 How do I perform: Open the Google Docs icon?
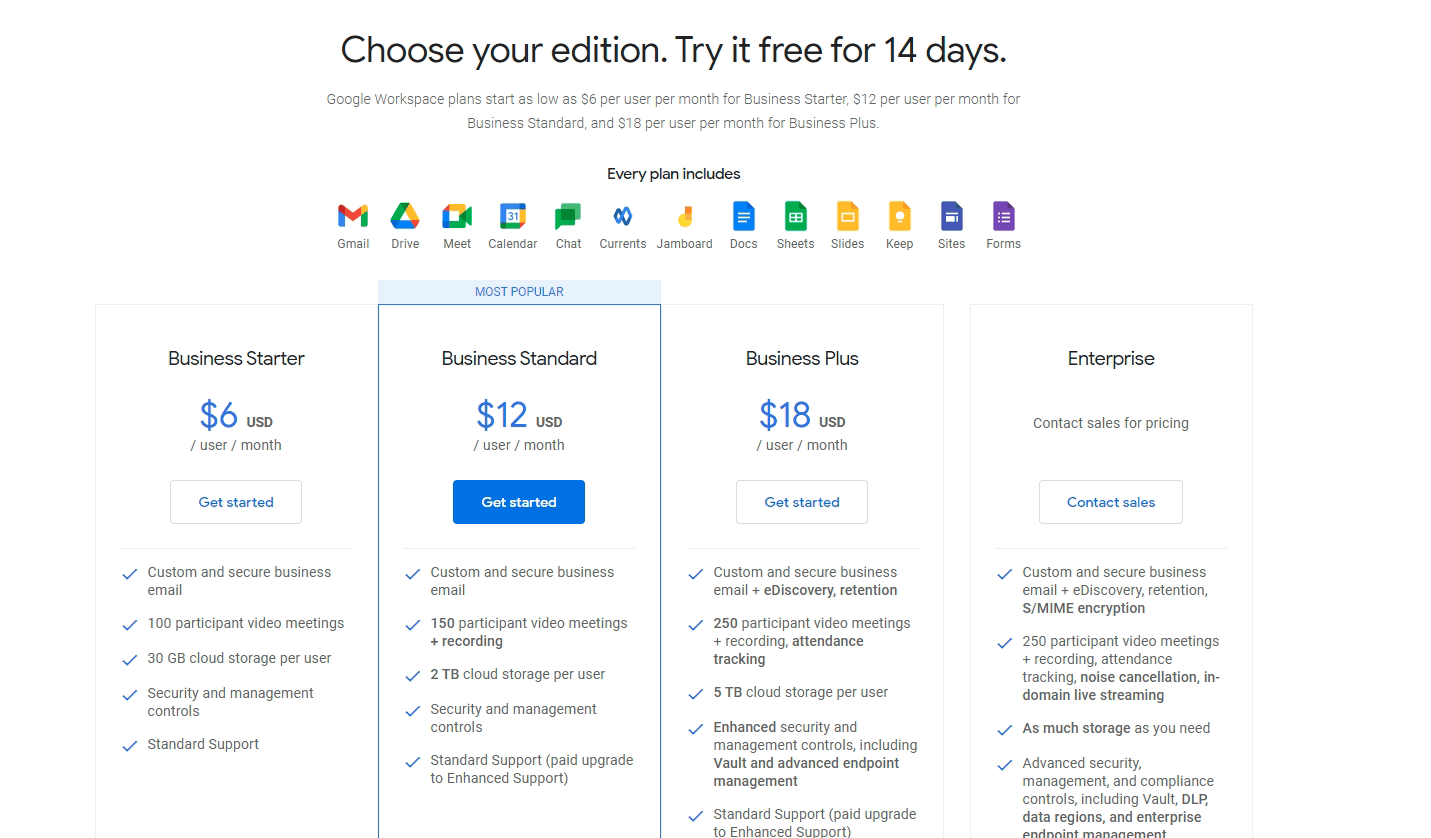(x=743, y=216)
